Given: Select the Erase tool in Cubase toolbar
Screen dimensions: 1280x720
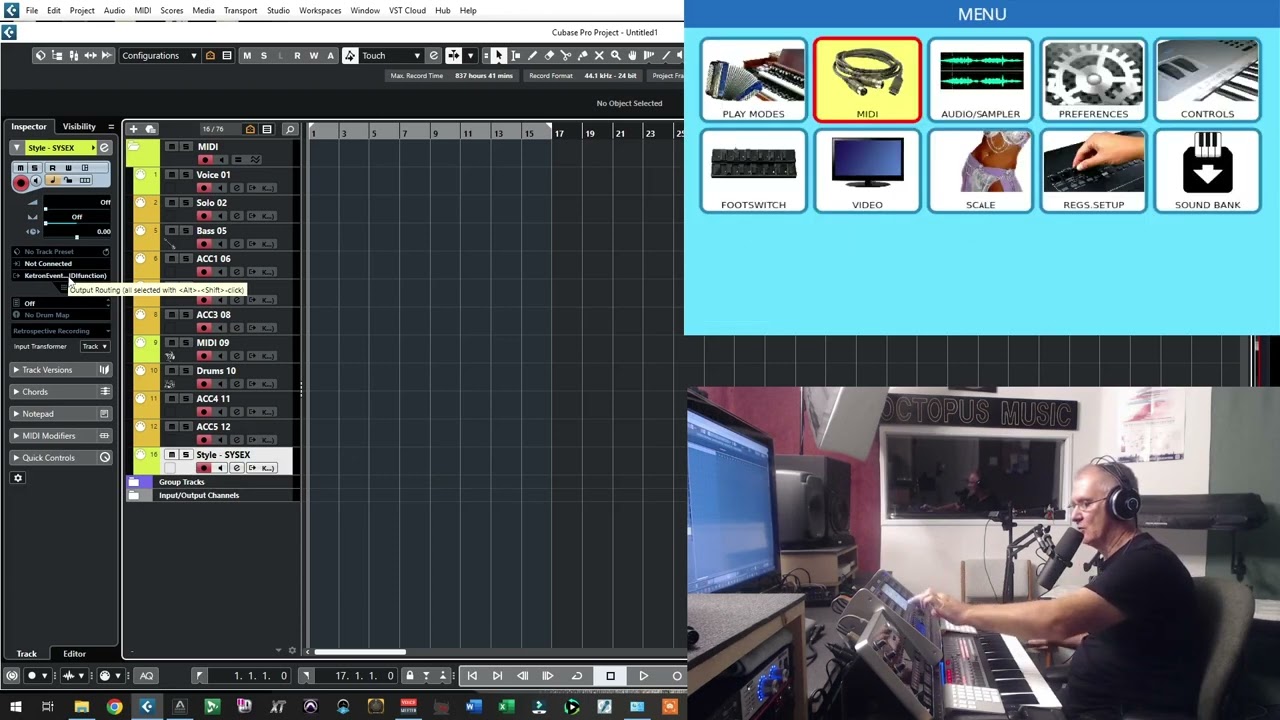Looking at the screenshot, I should 549,55.
